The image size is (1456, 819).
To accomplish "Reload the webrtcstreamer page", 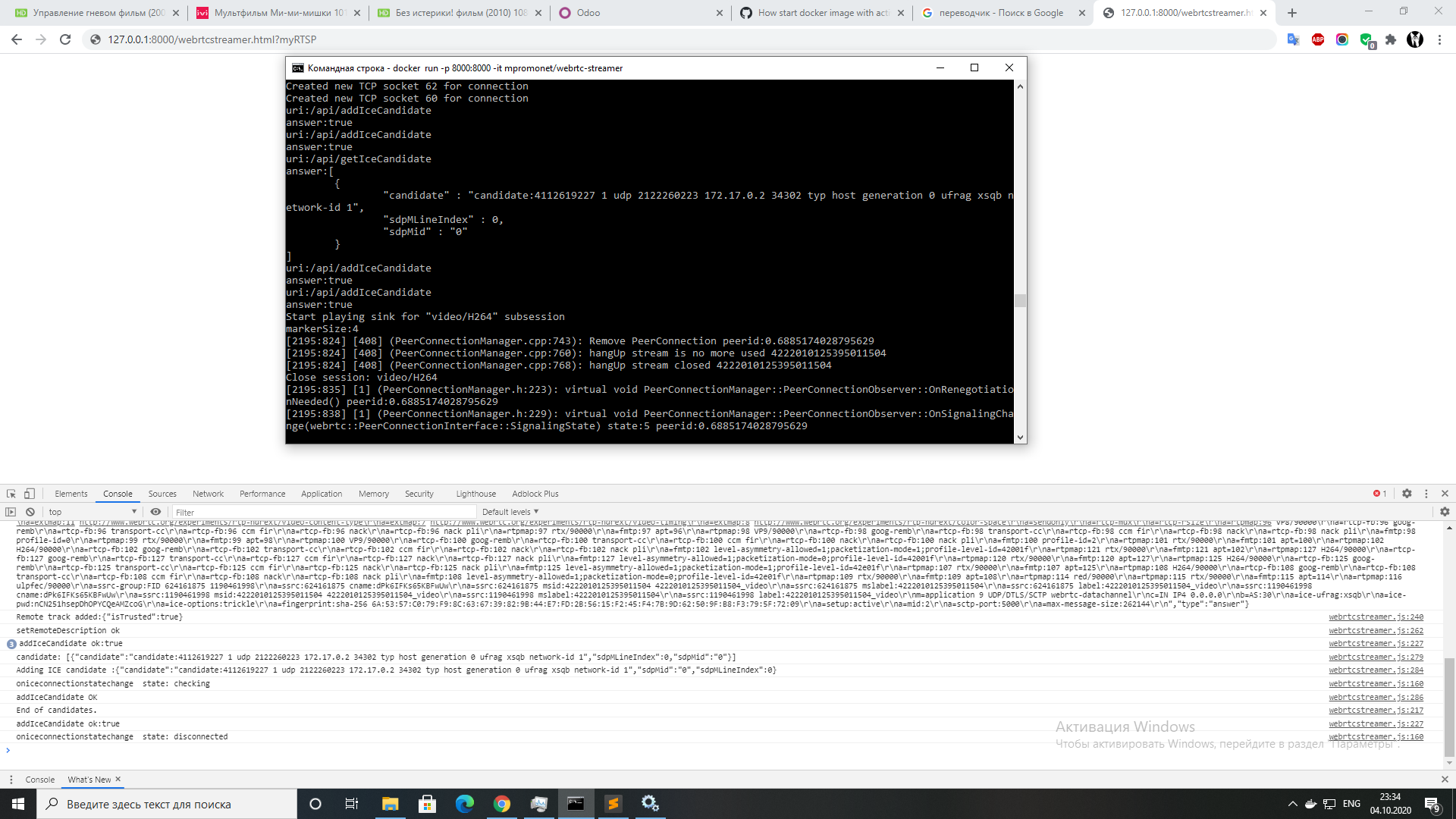I will click(x=67, y=39).
